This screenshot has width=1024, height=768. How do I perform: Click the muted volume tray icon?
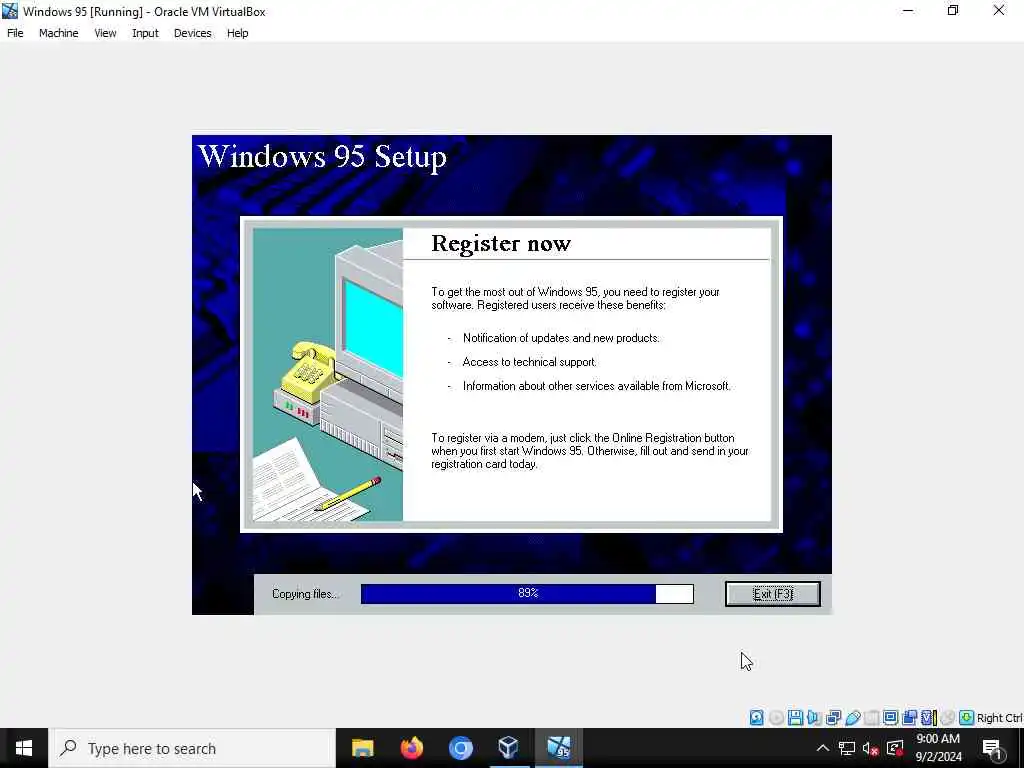point(870,748)
